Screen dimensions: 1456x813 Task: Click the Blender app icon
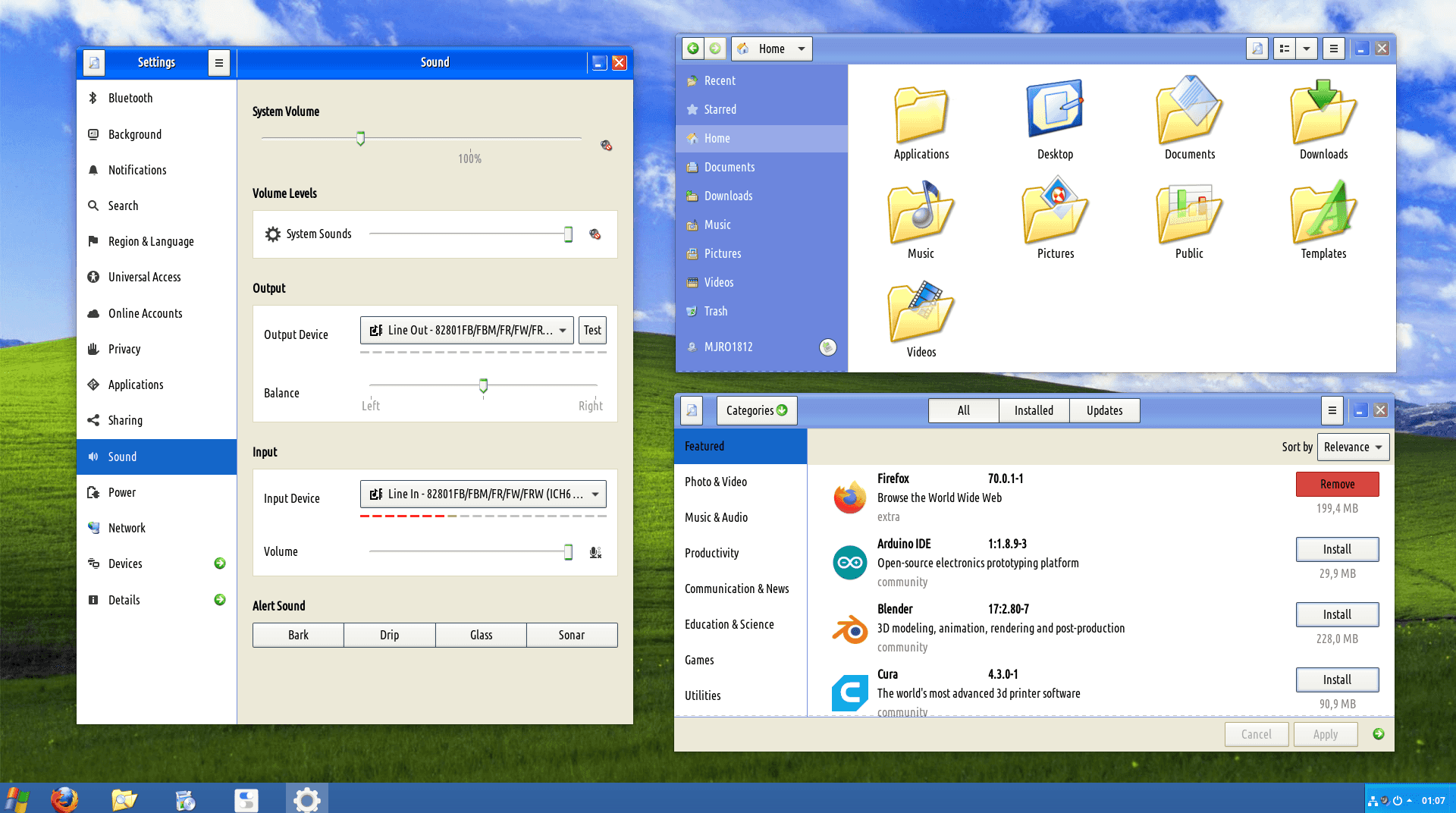pyautogui.click(x=849, y=629)
